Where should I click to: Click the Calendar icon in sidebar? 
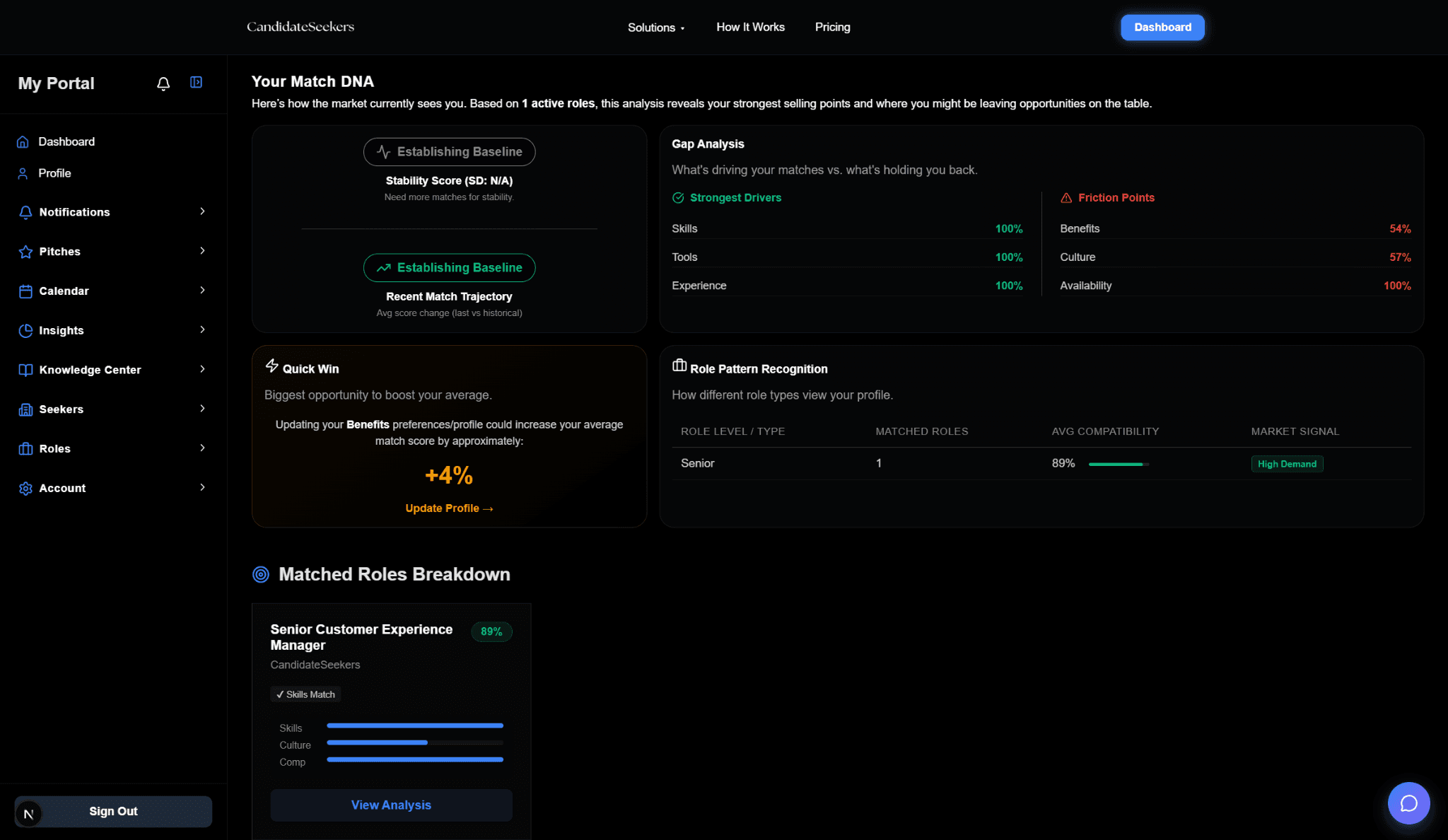25,291
